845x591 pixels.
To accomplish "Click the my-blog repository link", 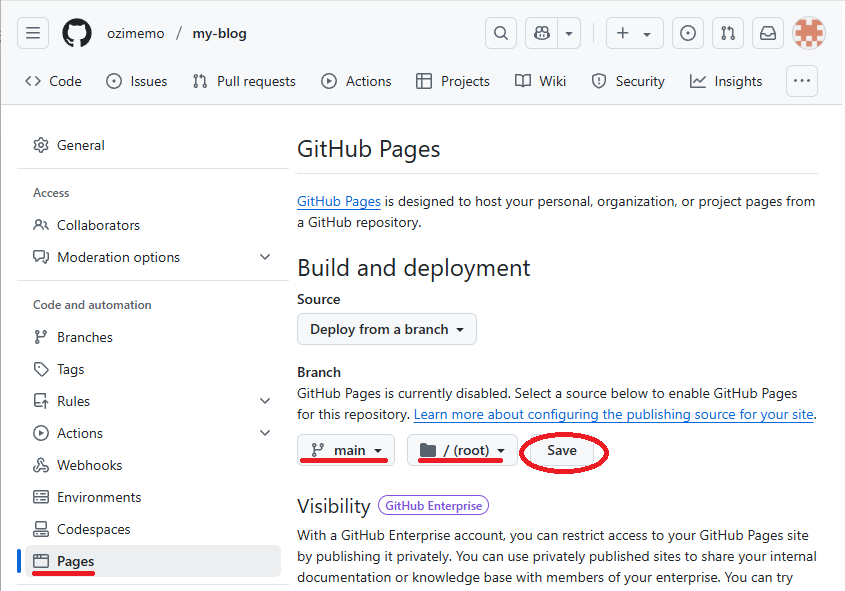I will (x=219, y=33).
